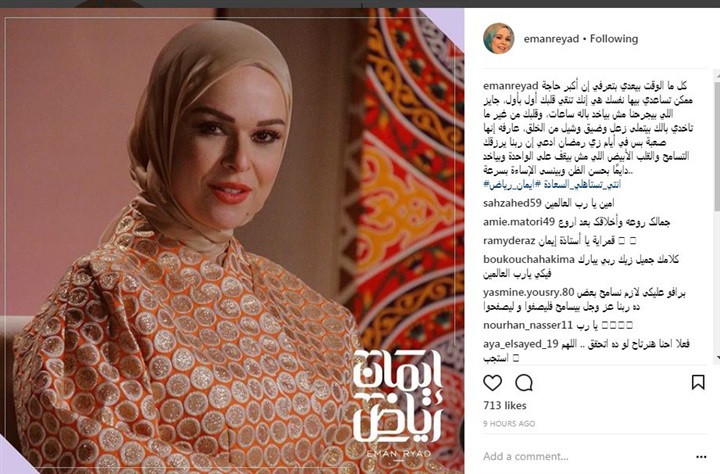Open the emanreyad username in the header
The width and height of the screenshot is (720, 474).
click(x=551, y=39)
